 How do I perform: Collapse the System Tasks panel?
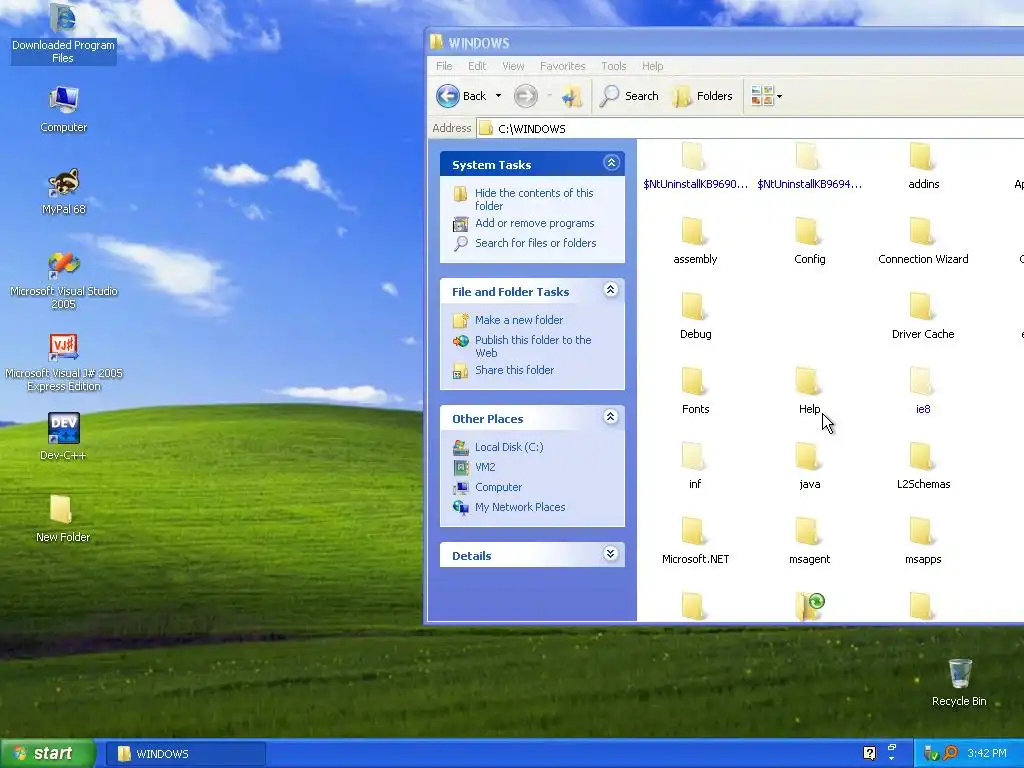pyautogui.click(x=611, y=163)
